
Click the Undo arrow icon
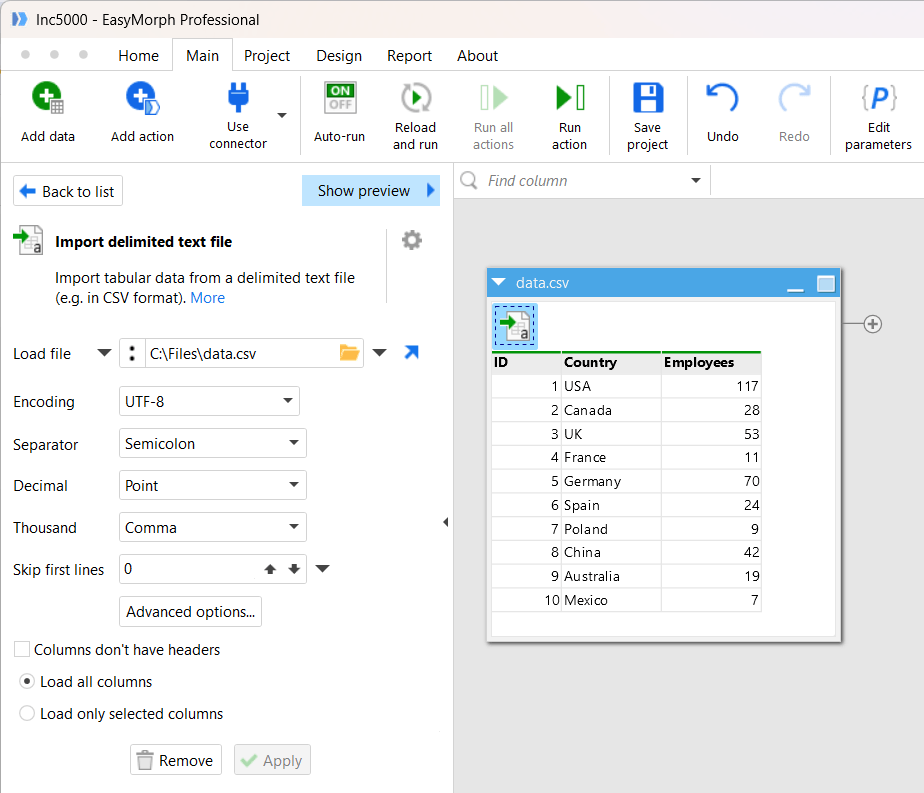pos(722,98)
